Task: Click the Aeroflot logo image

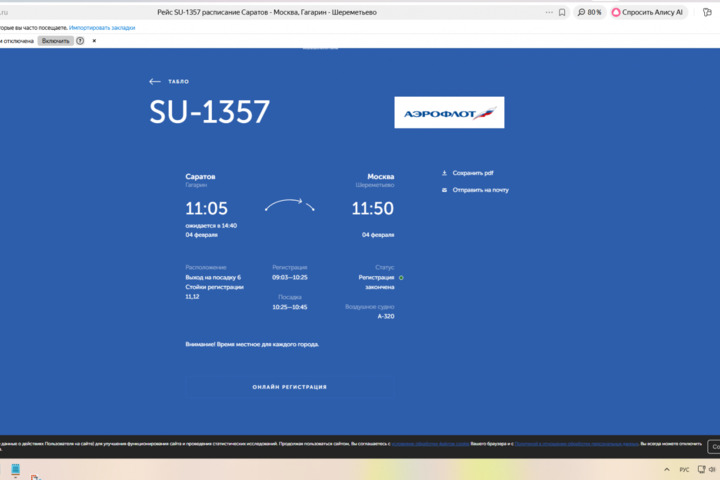Action: tap(449, 112)
